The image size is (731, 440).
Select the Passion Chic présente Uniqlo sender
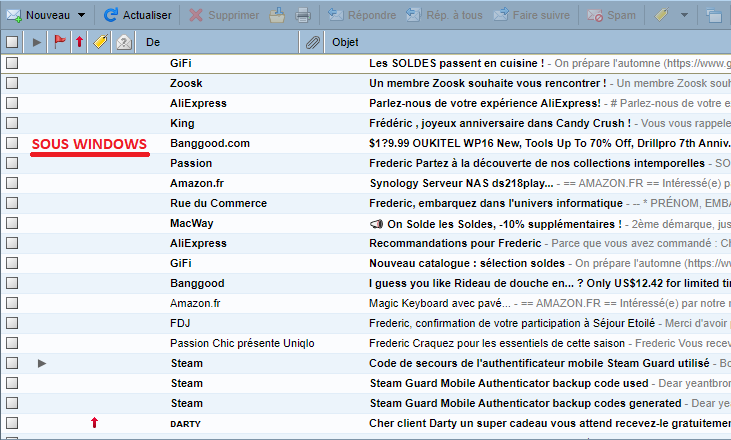(242, 343)
